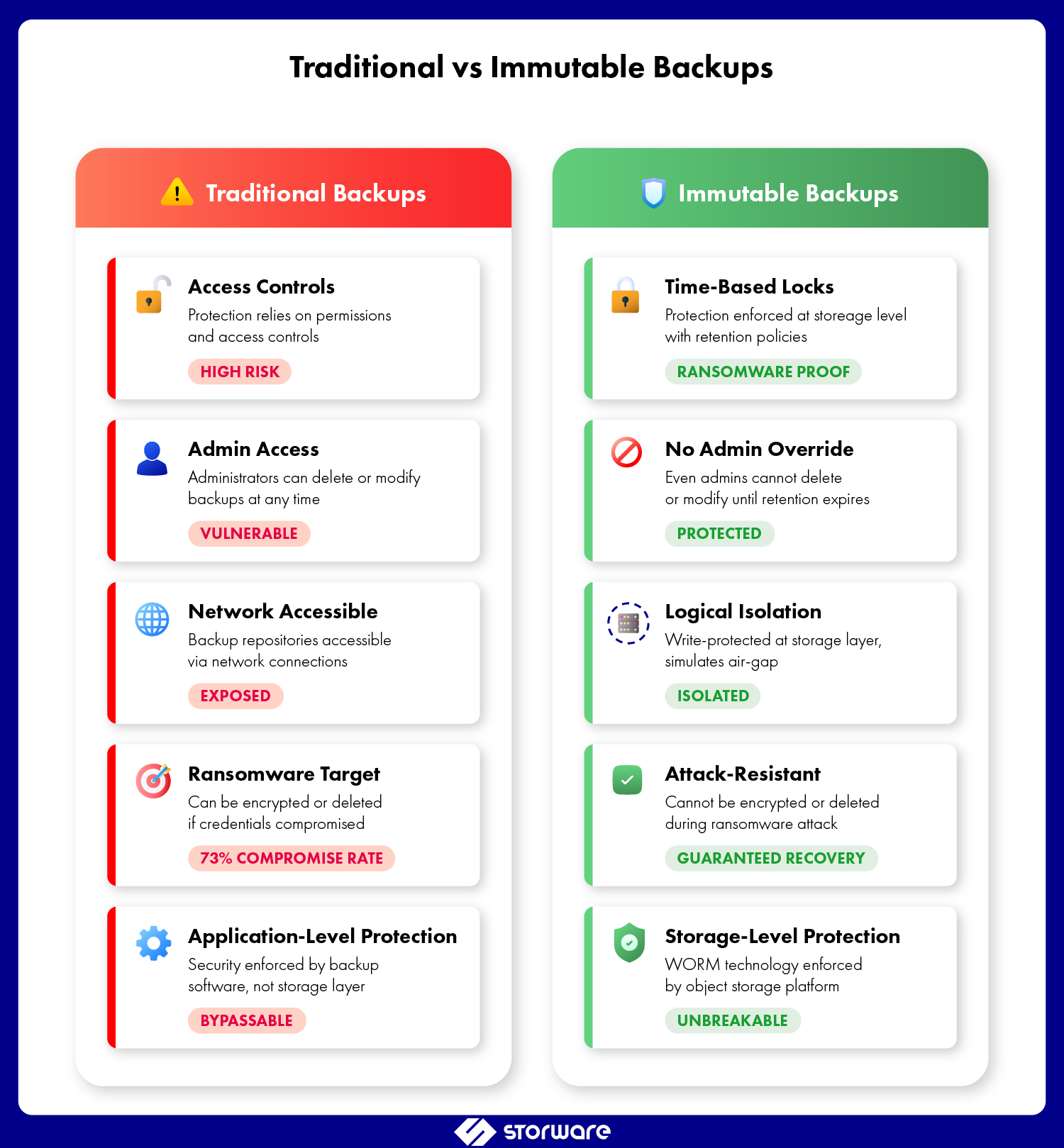
Task: Click the blue shield icon
Action: click(653, 193)
